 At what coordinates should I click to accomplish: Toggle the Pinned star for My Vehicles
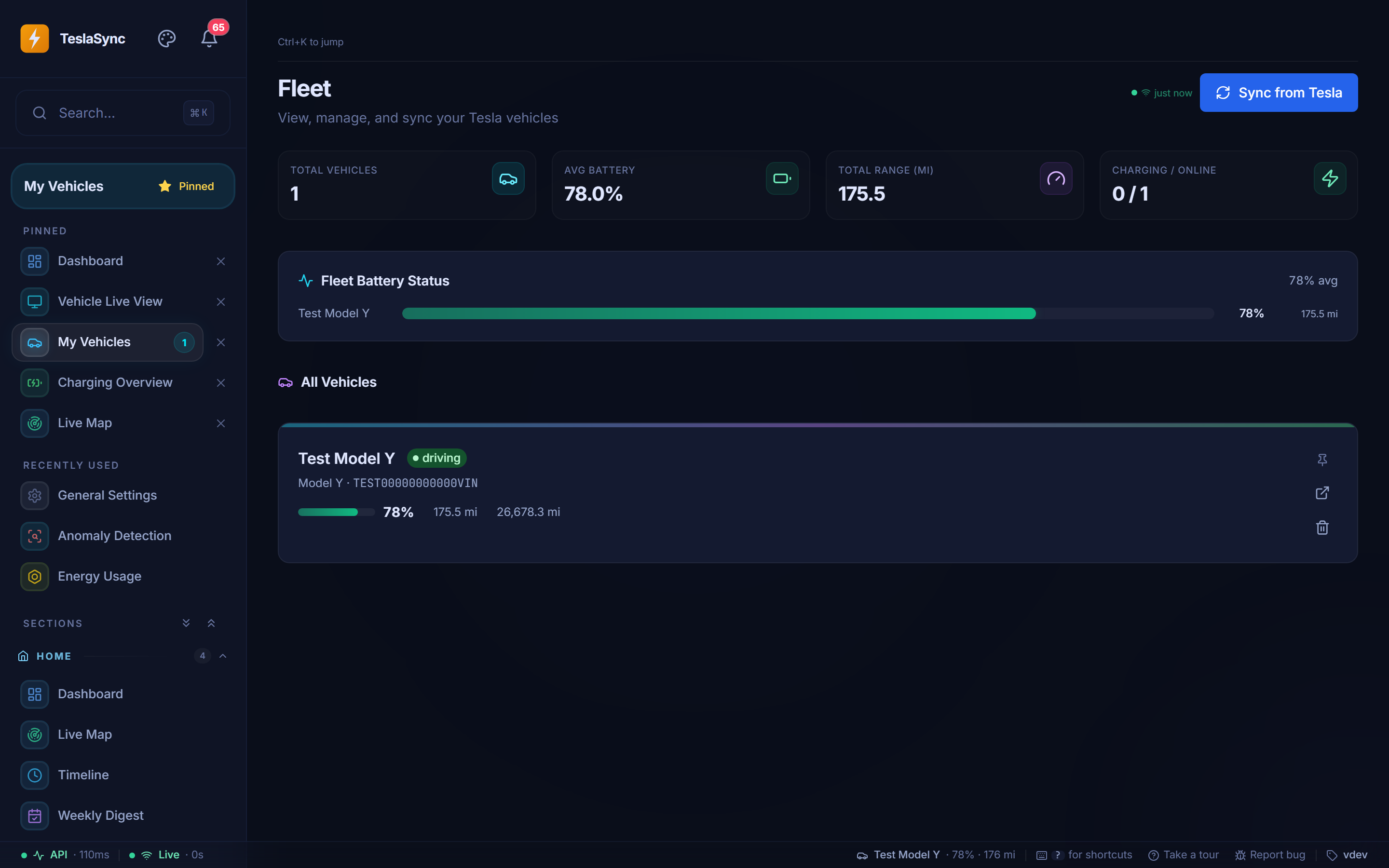click(186, 186)
